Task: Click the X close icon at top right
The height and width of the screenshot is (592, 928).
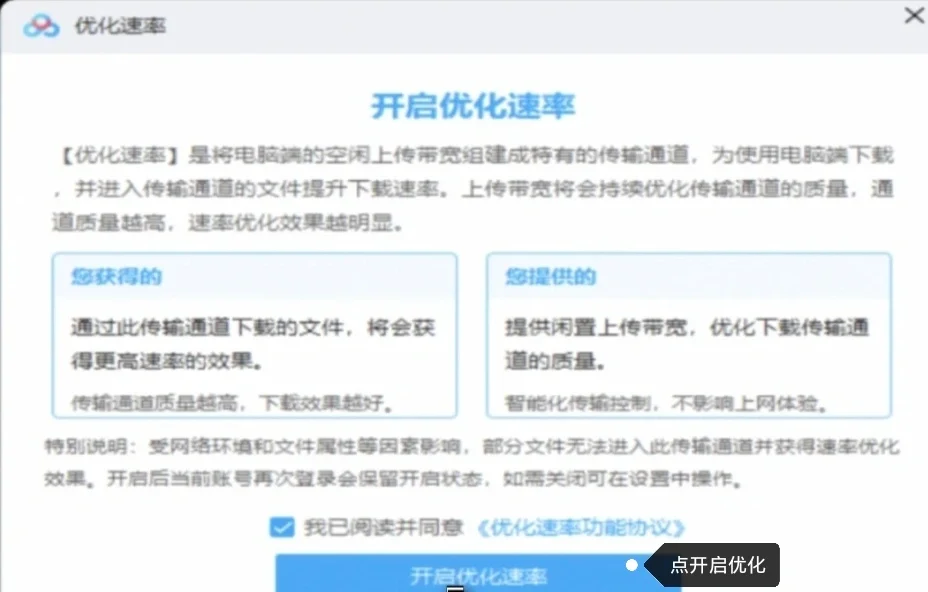Action: click(915, 16)
